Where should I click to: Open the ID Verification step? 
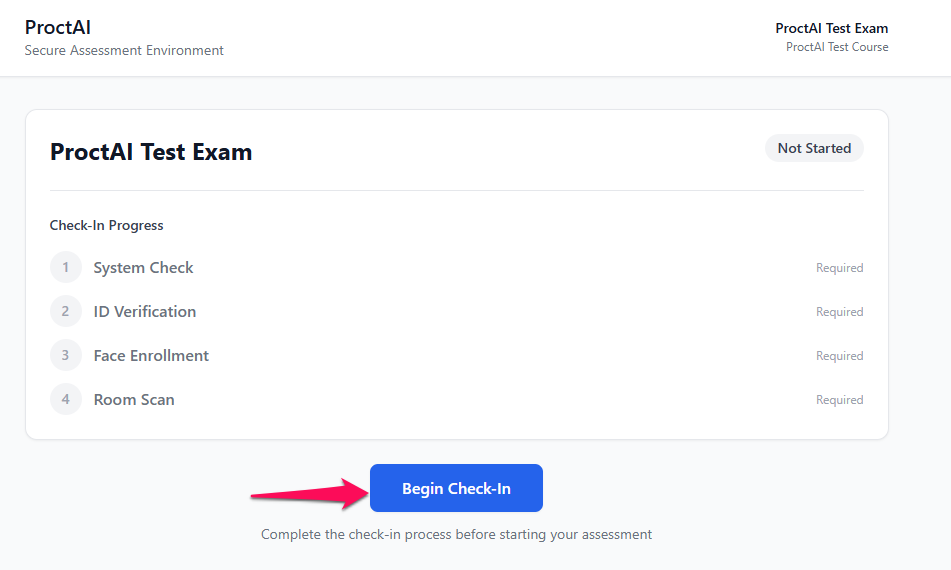click(x=144, y=312)
